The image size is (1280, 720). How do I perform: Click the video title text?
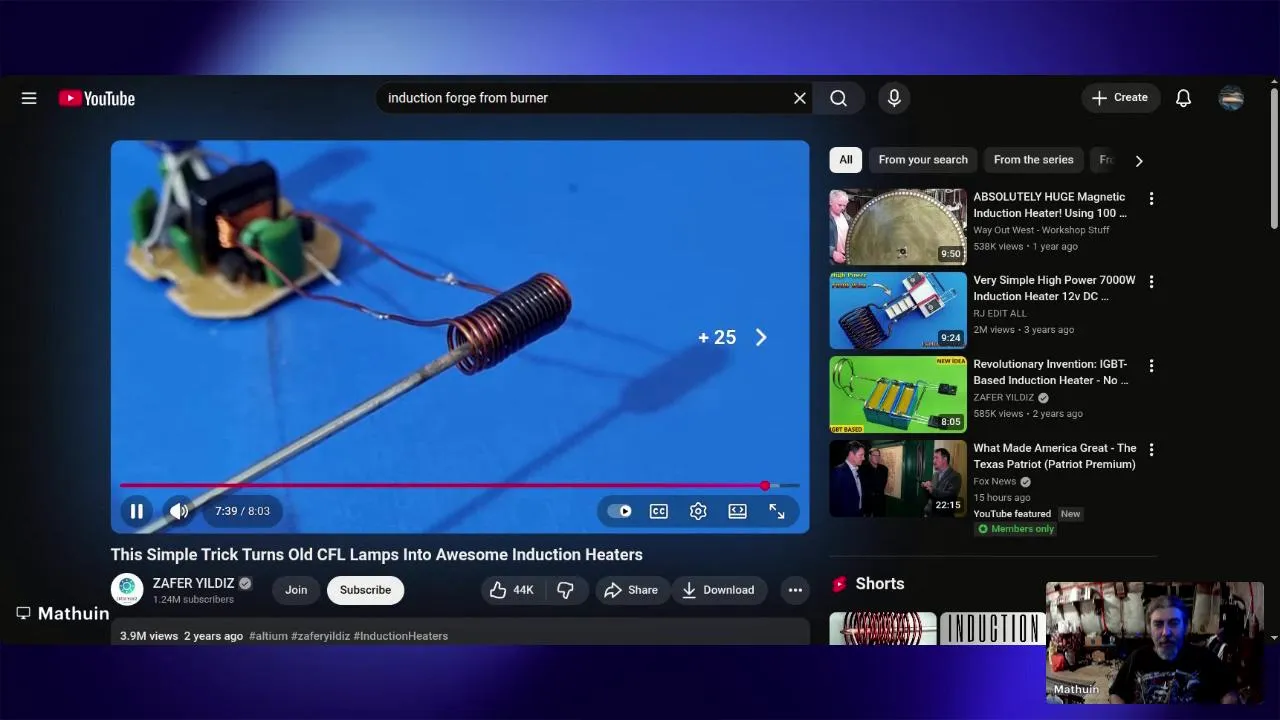[377, 555]
